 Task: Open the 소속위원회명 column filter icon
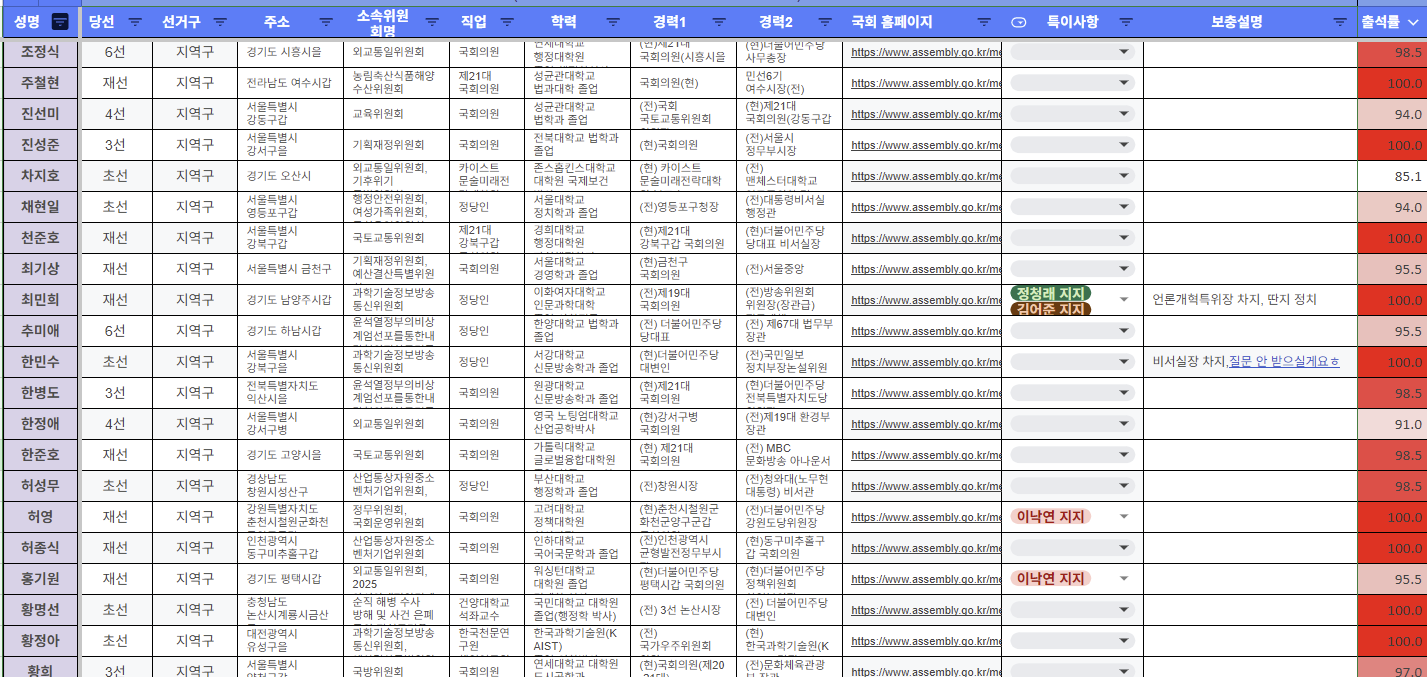point(432,22)
